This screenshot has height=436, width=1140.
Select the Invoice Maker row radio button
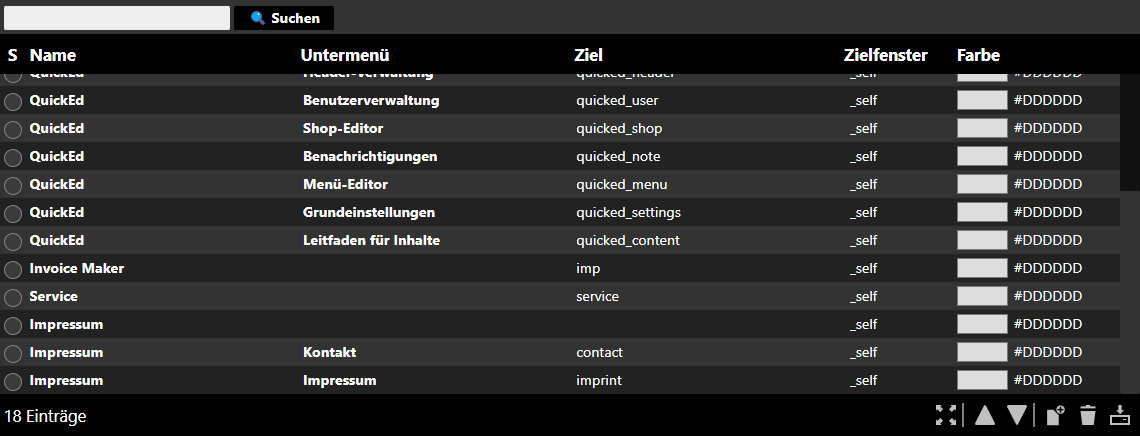[x=13, y=270]
